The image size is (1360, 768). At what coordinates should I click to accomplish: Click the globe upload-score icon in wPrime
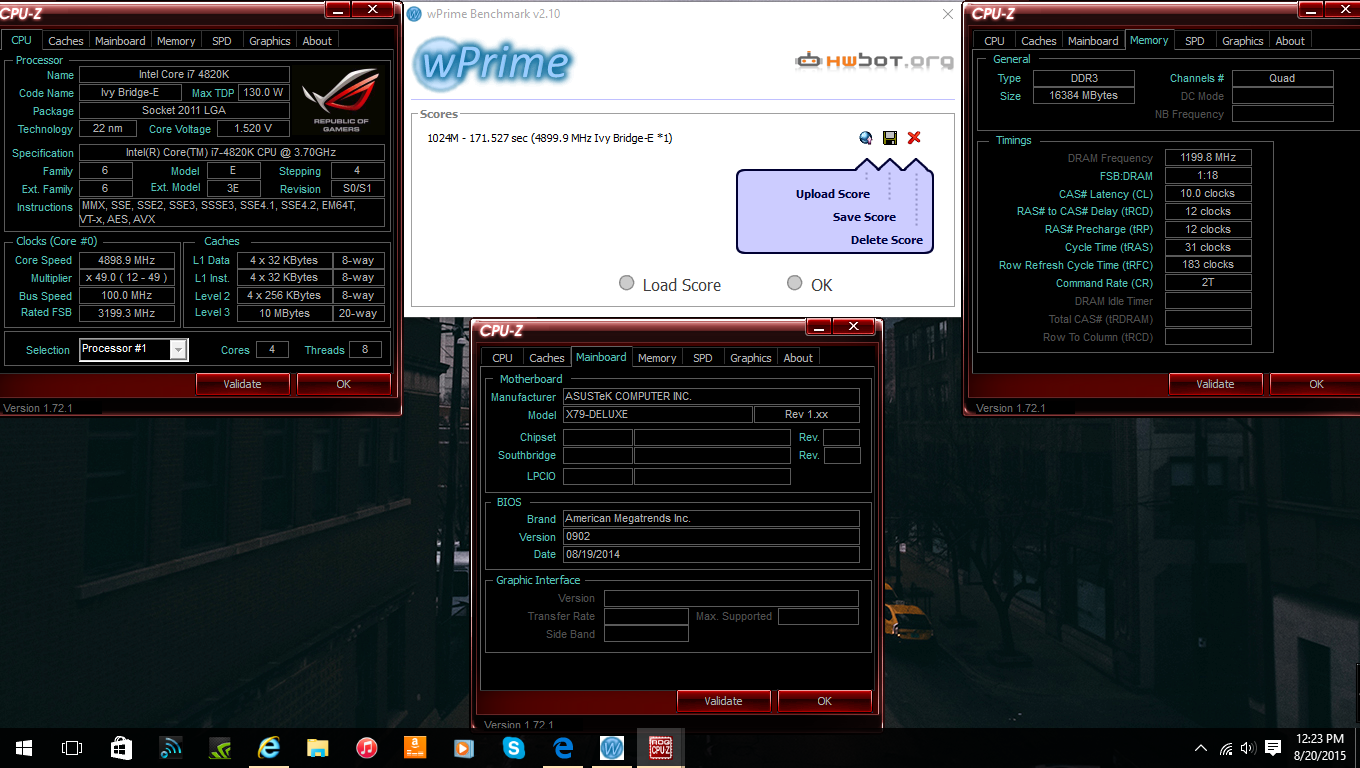[866, 138]
